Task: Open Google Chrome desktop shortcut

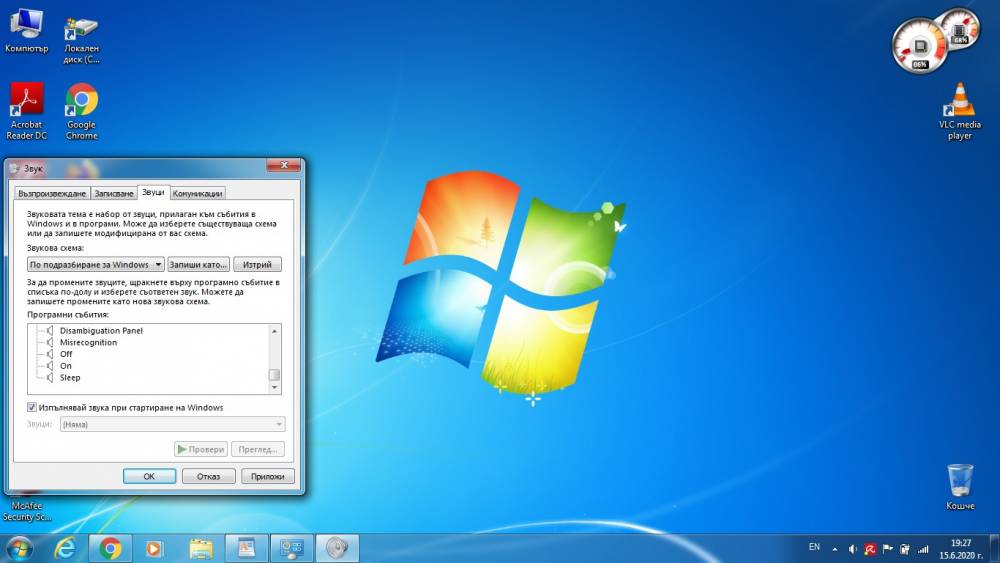Action: point(82,111)
